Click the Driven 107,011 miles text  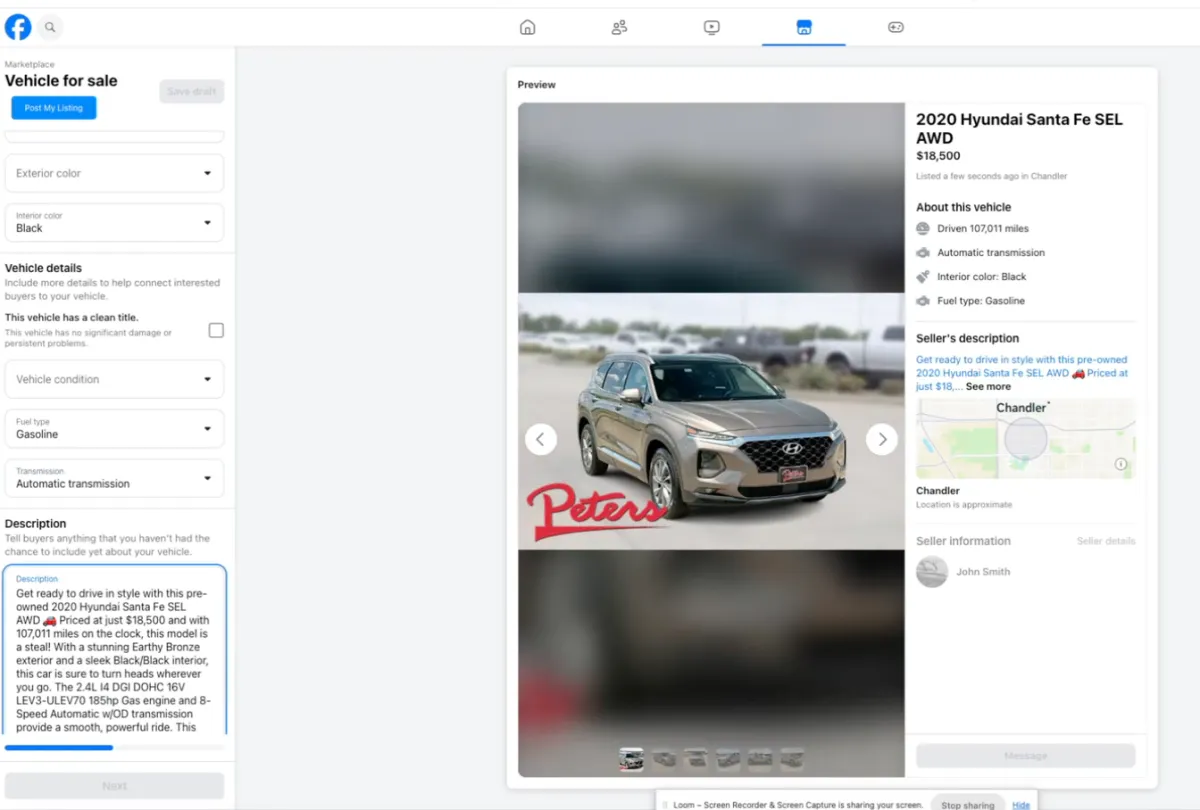[983, 229]
